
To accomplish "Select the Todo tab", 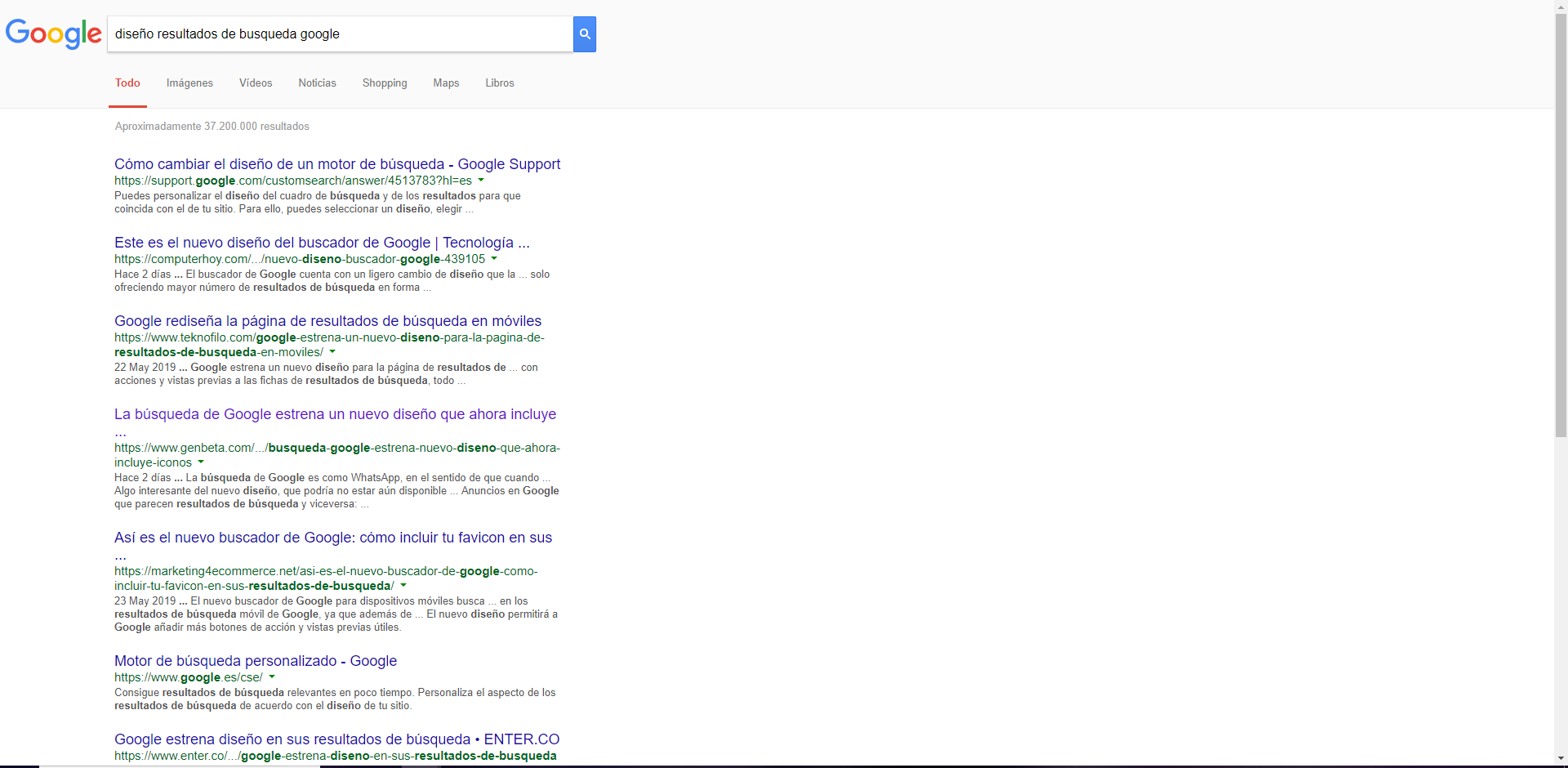I will pos(127,83).
